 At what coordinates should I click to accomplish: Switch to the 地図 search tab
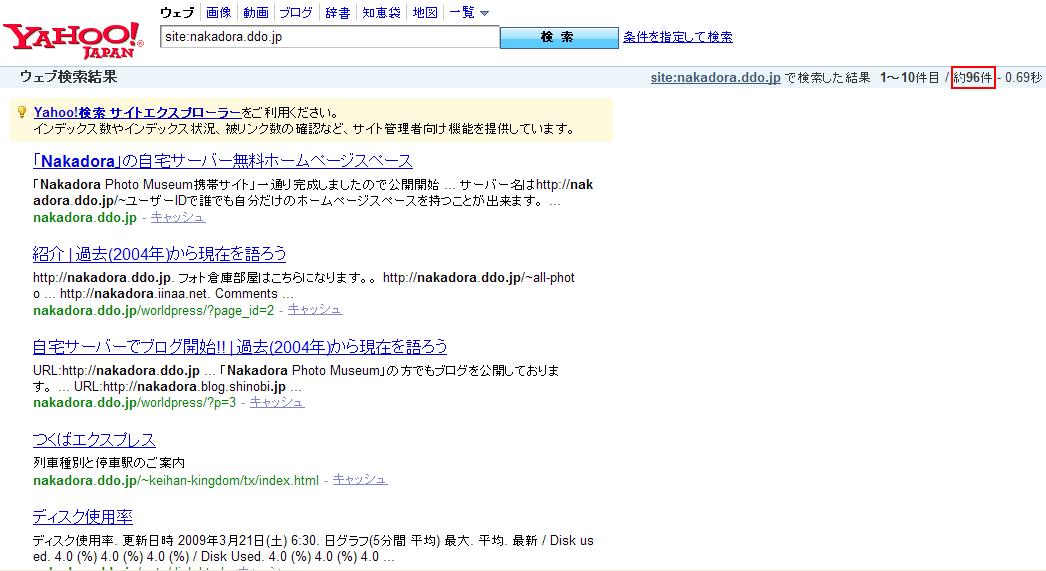point(425,13)
